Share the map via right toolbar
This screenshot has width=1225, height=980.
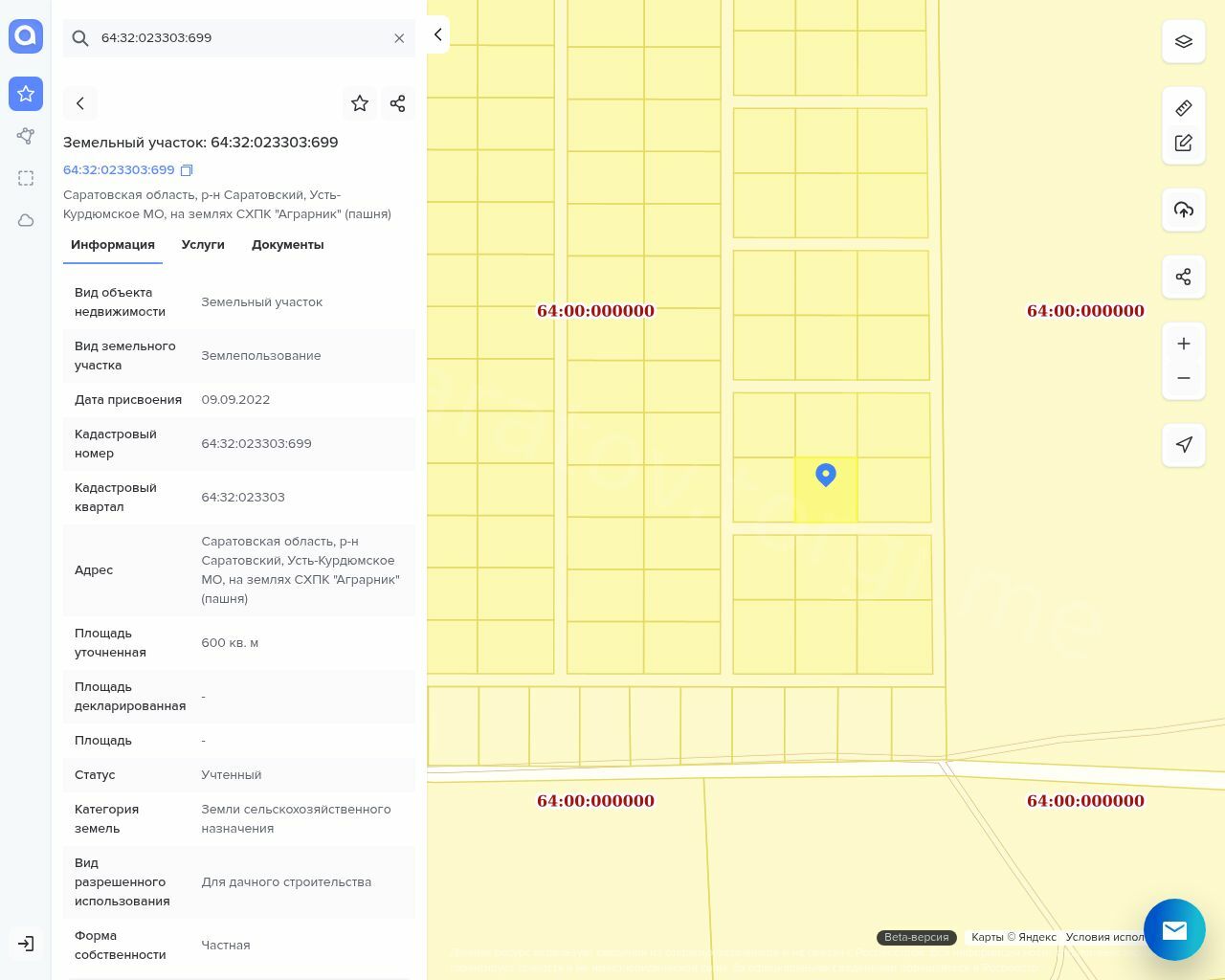(1183, 278)
